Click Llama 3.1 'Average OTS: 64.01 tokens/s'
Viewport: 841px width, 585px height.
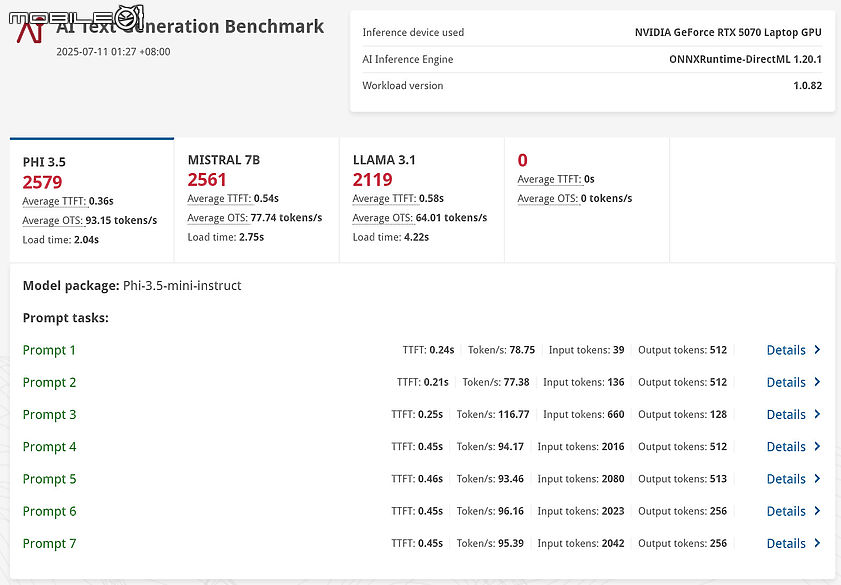click(x=420, y=218)
